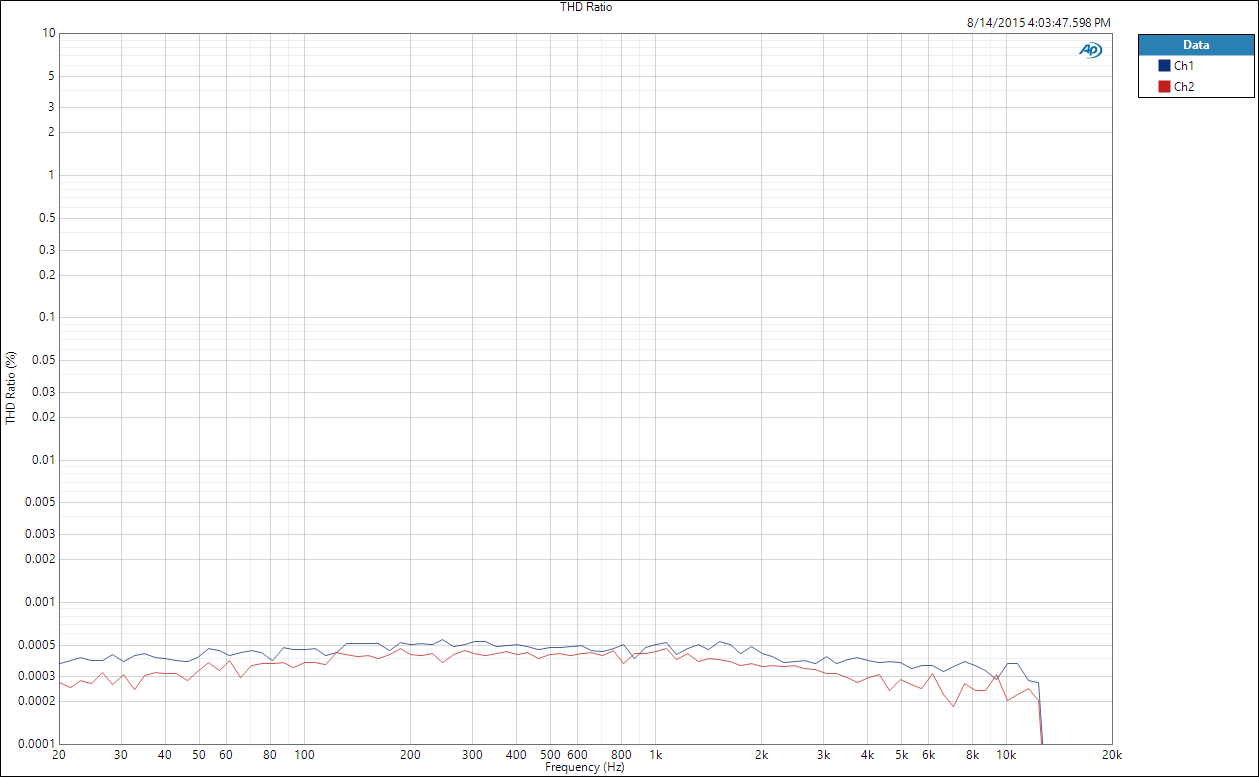Click the AP logo icon on graph
1259x777 pixels.
coord(1089,50)
